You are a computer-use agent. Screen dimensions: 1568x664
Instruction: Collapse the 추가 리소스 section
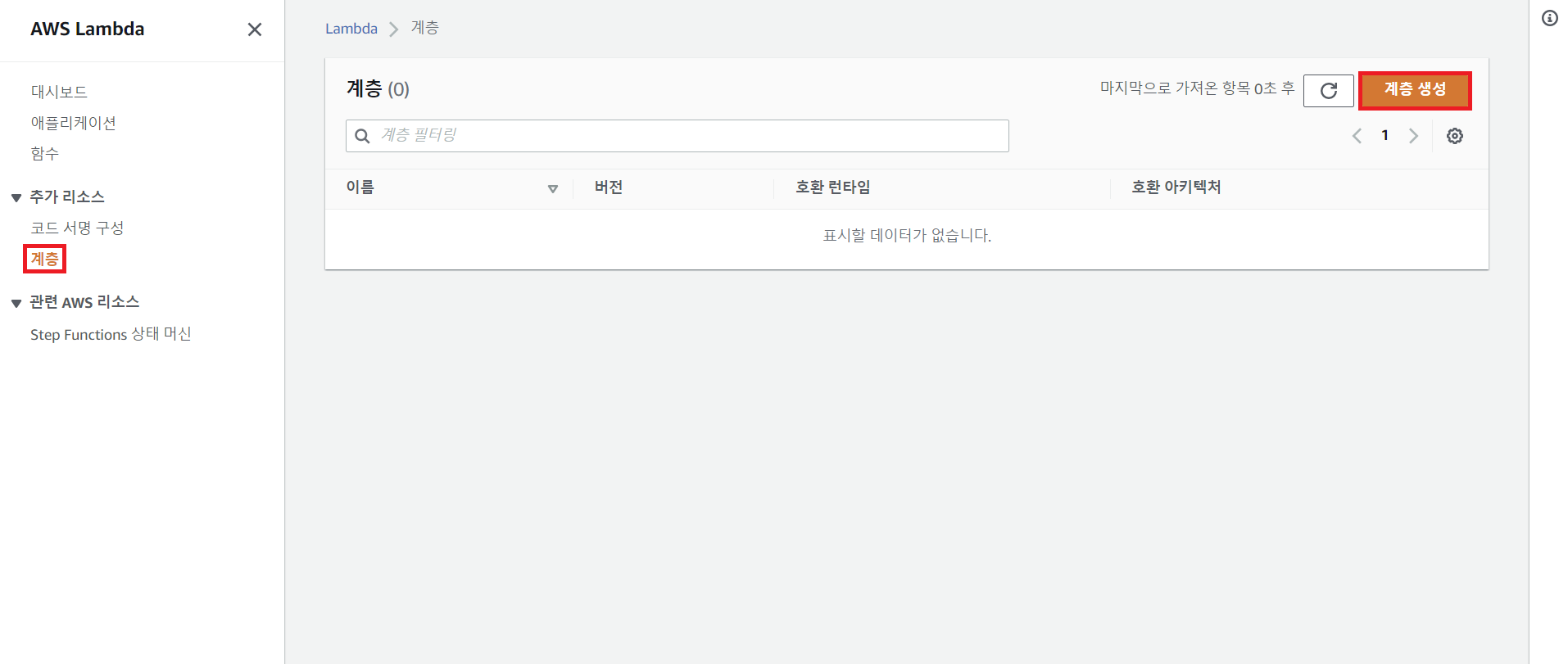[x=16, y=197]
